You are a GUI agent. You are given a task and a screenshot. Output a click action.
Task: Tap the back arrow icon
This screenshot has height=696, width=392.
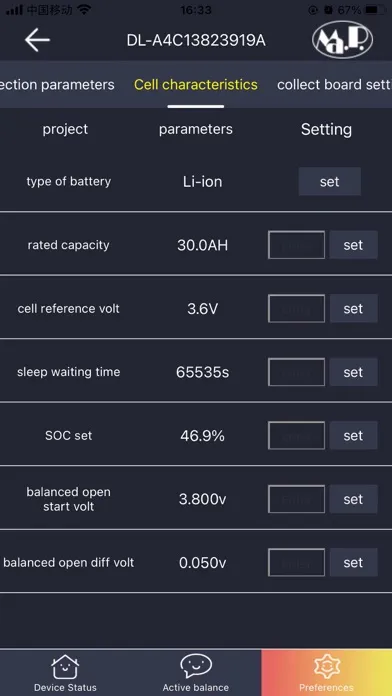(37, 40)
